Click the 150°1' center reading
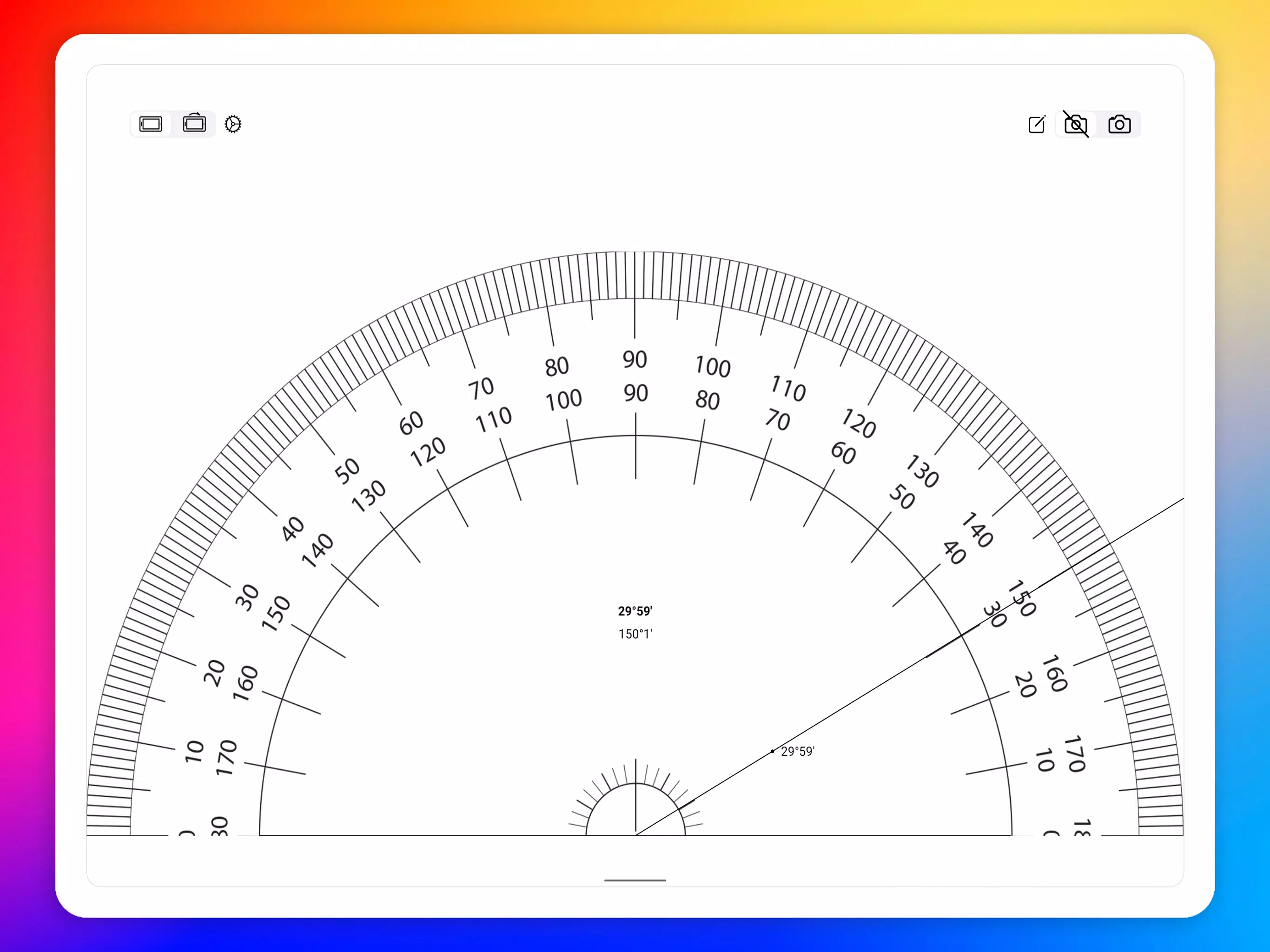Image resolution: width=1270 pixels, height=952 pixels. click(635, 634)
